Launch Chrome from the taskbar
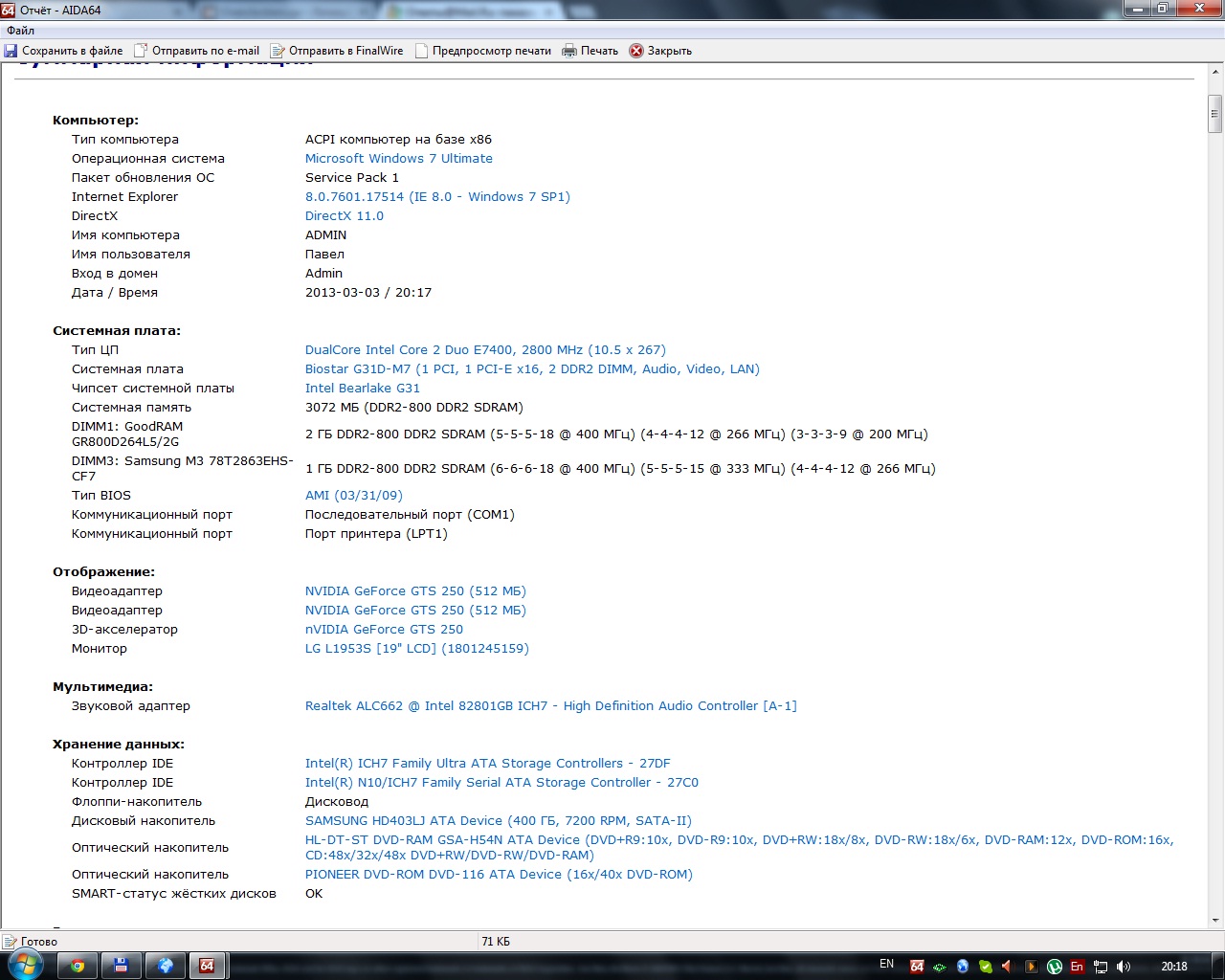The image size is (1225, 980). (x=78, y=966)
